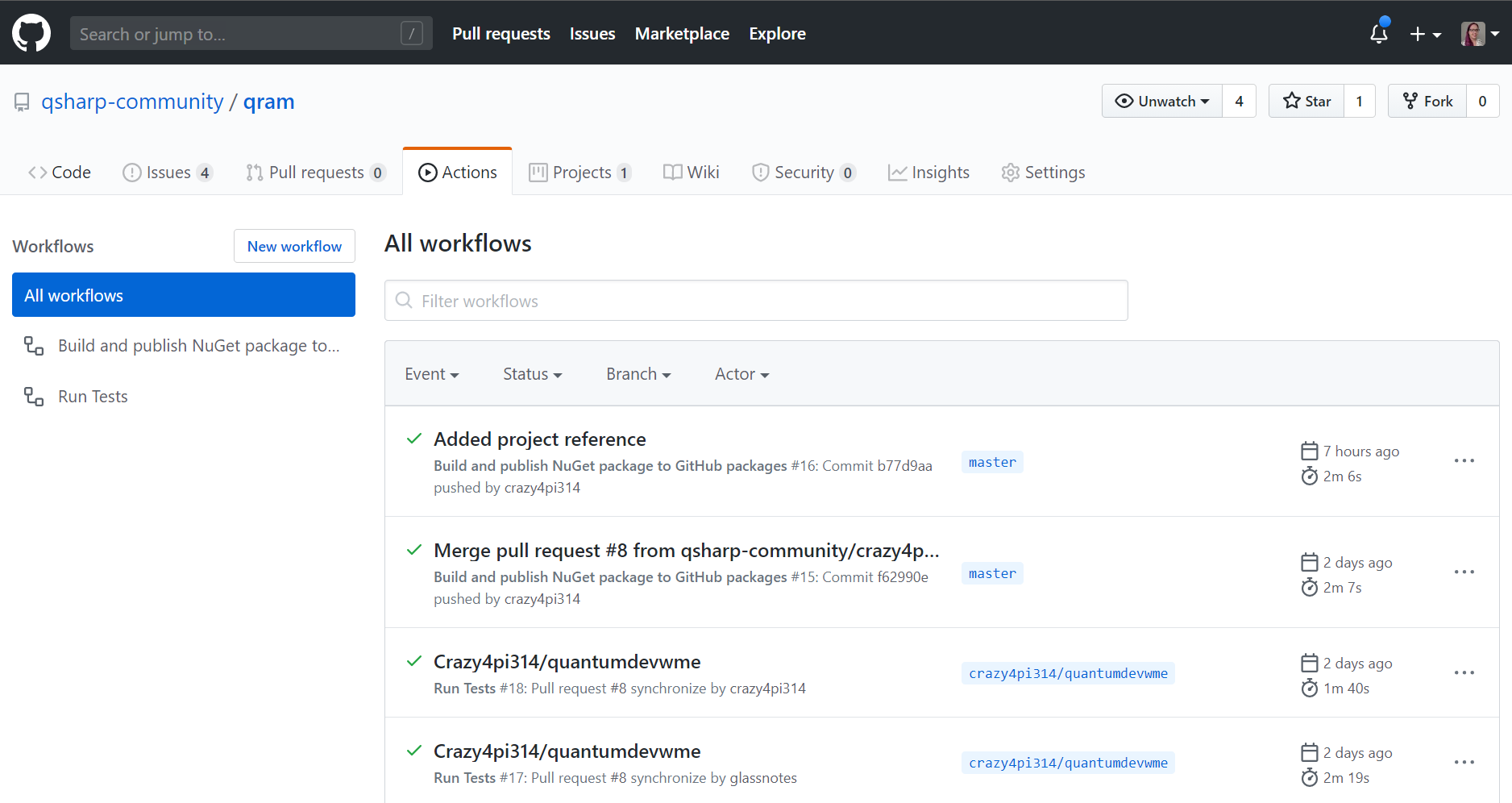Open the GitHub home logo
This screenshot has height=803, width=1512.
pos(31,33)
